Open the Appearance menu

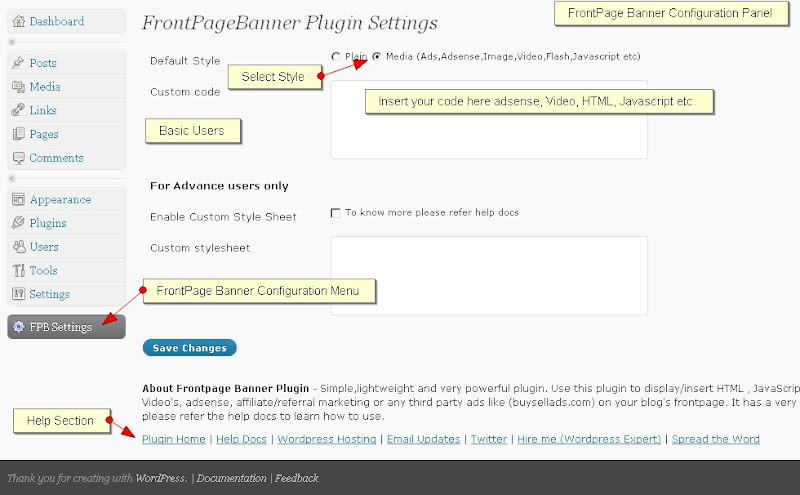pos(66,200)
